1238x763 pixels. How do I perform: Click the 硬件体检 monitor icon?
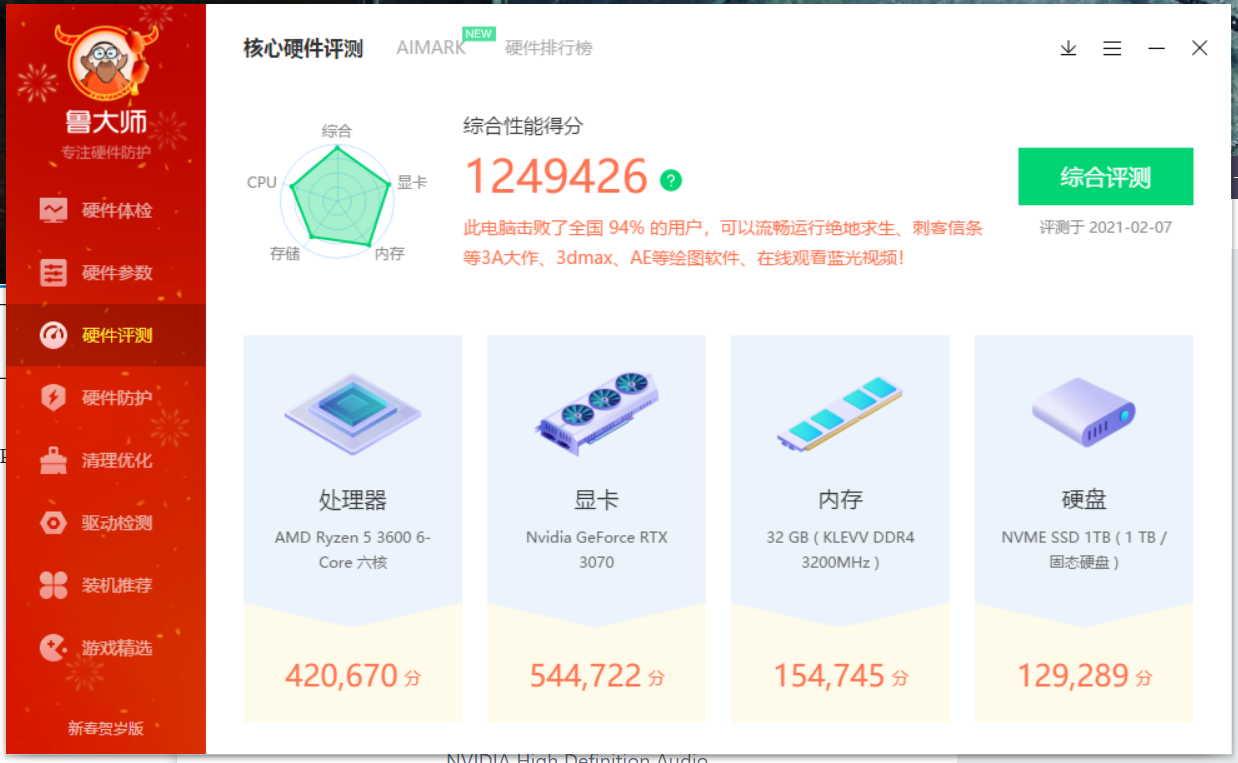point(53,211)
